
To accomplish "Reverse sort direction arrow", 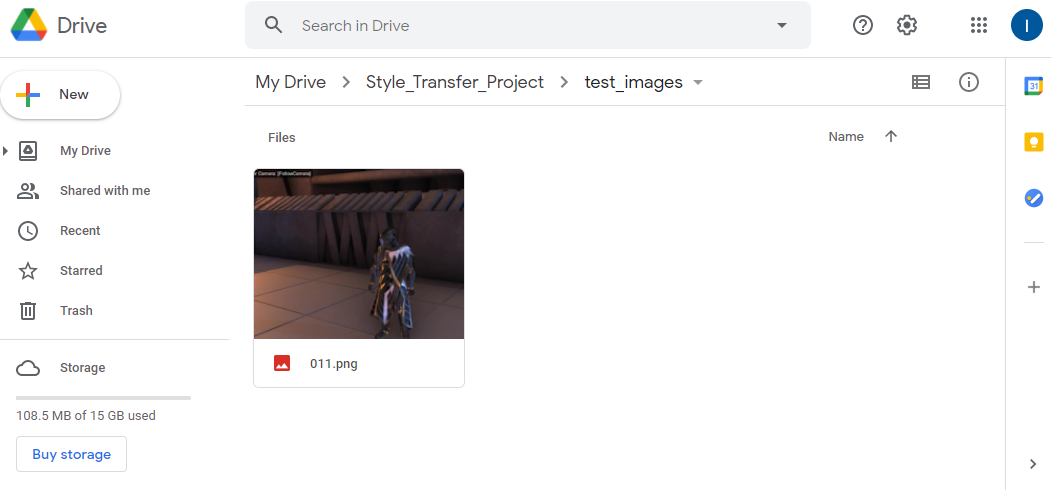I will coord(891,136).
